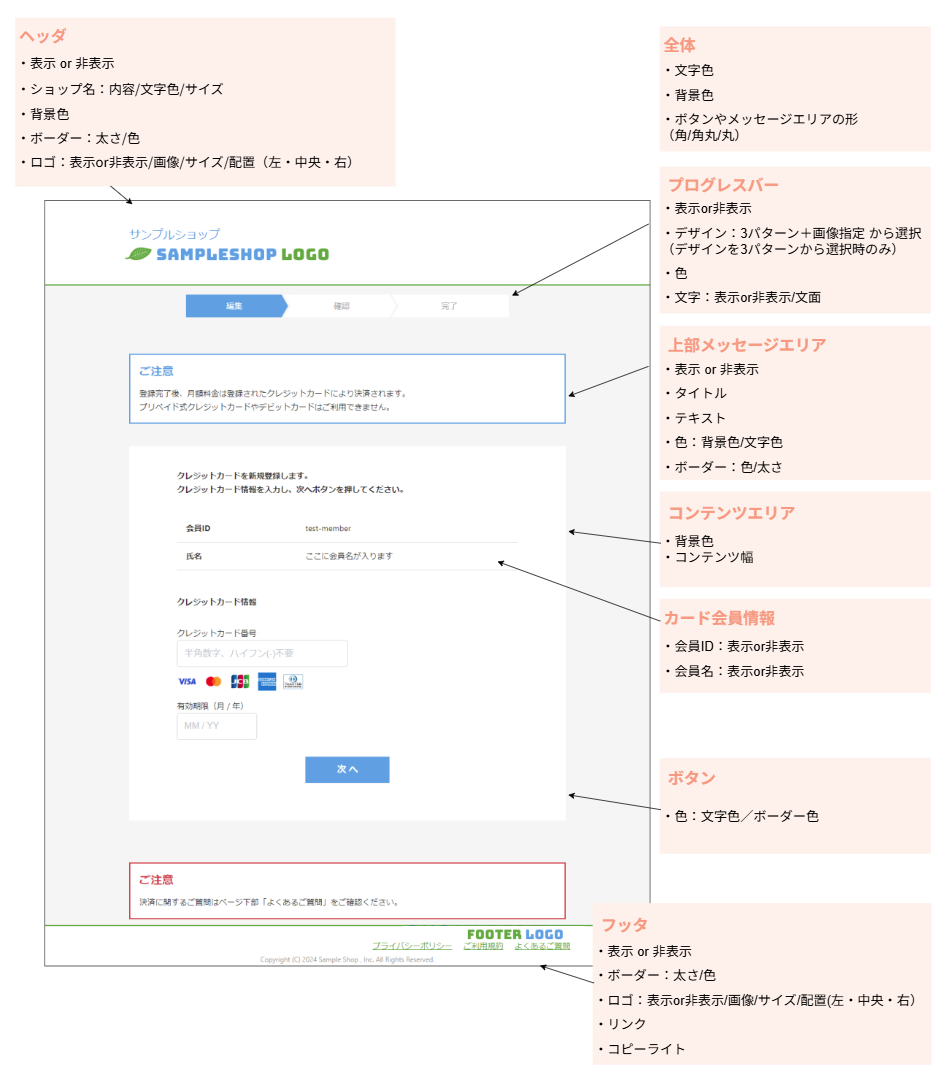Focus the MM / YY expiry field
The image size is (947, 1084).
pos(217,726)
